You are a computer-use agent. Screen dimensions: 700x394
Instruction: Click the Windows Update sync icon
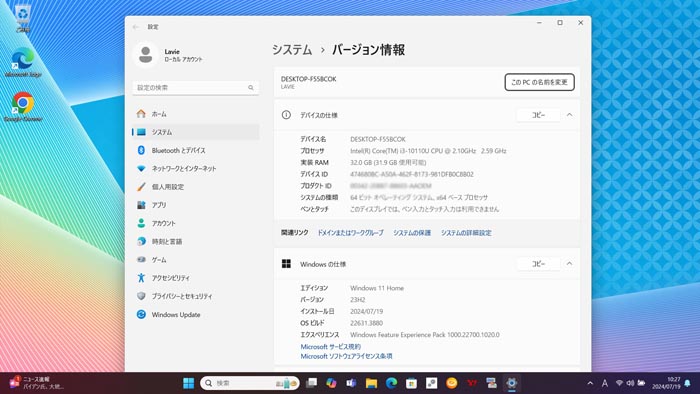pos(141,315)
